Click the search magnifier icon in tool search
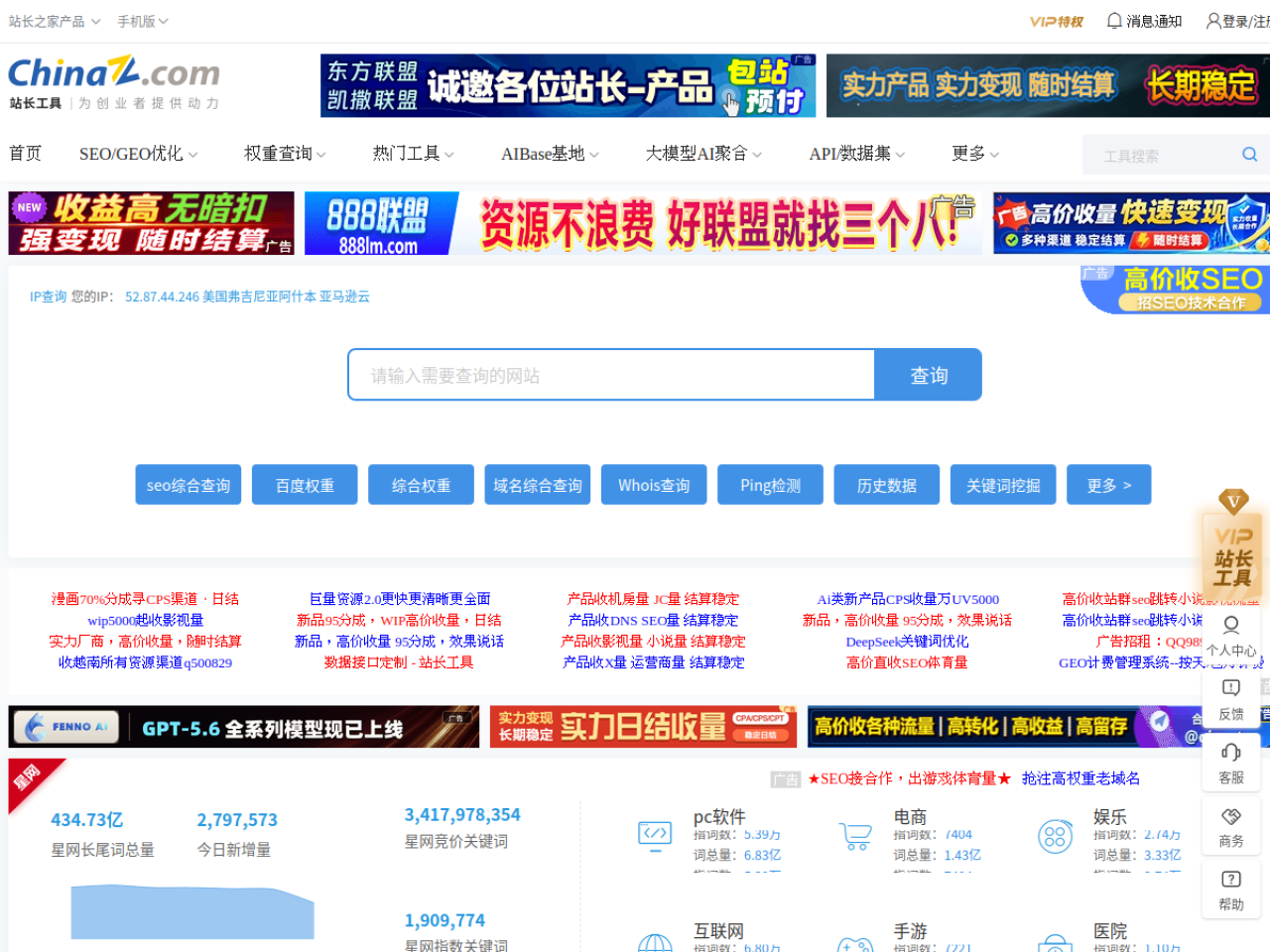1270x952 pixels. [x=1249, y=155]
